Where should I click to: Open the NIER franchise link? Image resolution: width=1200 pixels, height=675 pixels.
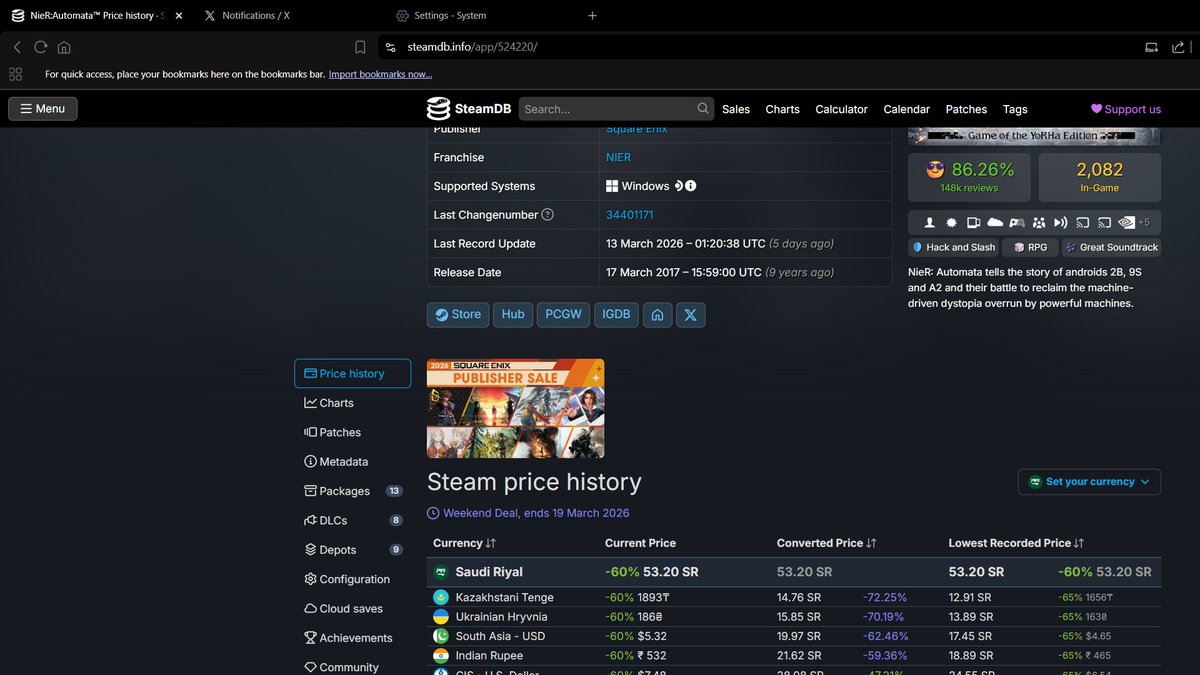618,157
